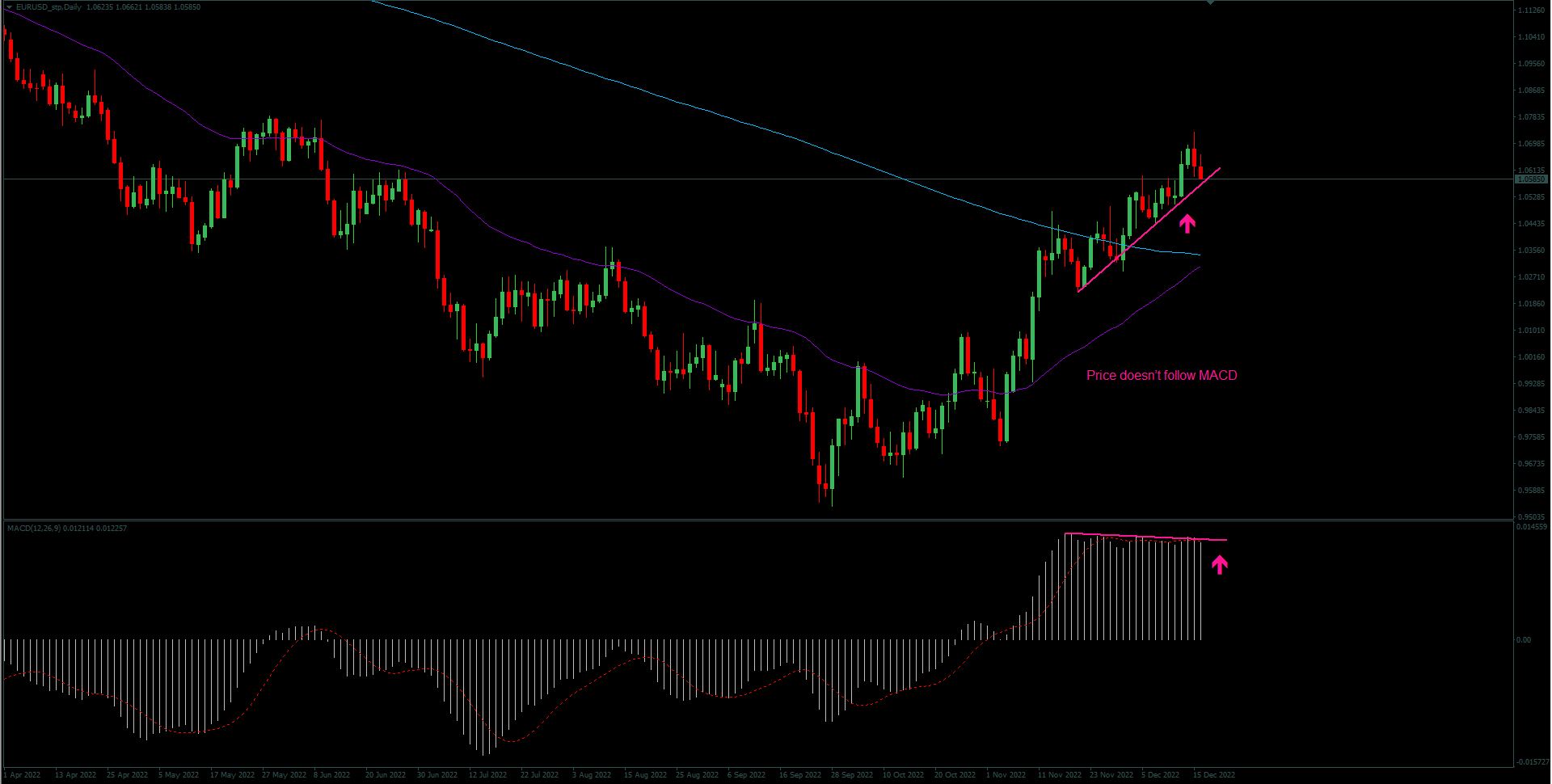Image resolution: width=1552 pixels, height=784 pixels.
Task: Click the chart shift triangle on top edge
Action: 1209,3
